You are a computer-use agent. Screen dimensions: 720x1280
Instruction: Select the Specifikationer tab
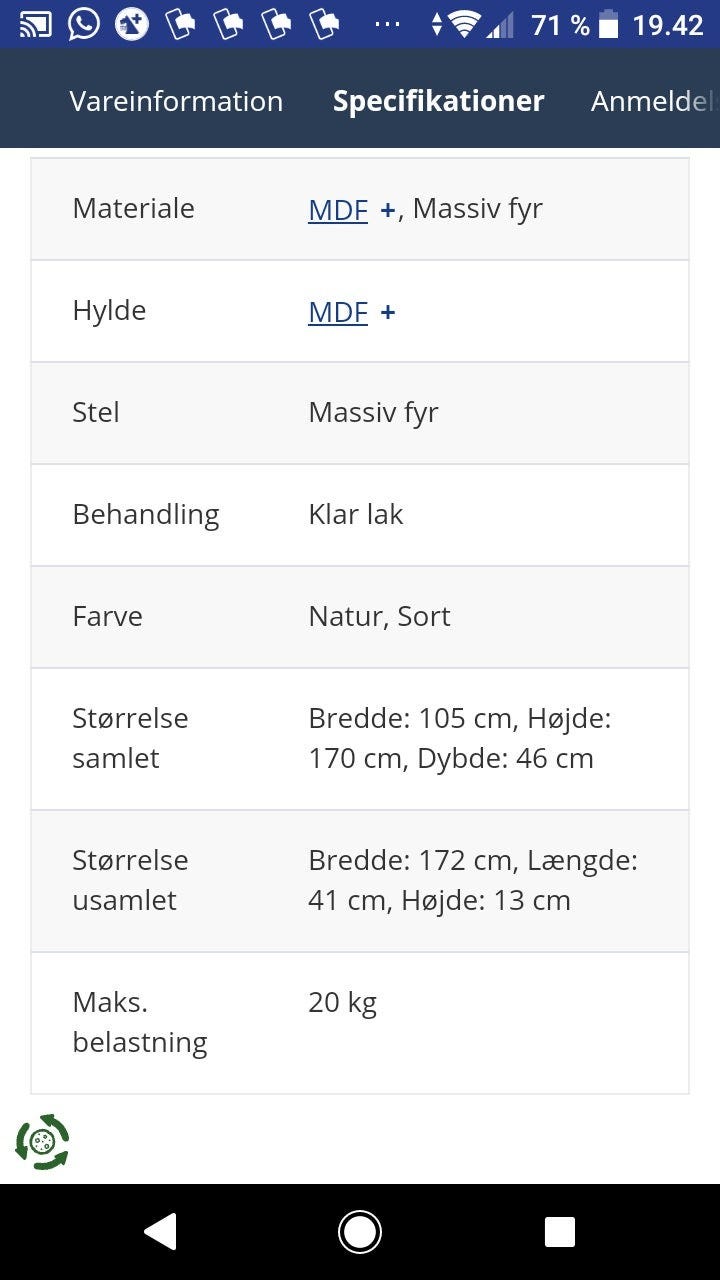pyautogui.click(x=438, y=100)
